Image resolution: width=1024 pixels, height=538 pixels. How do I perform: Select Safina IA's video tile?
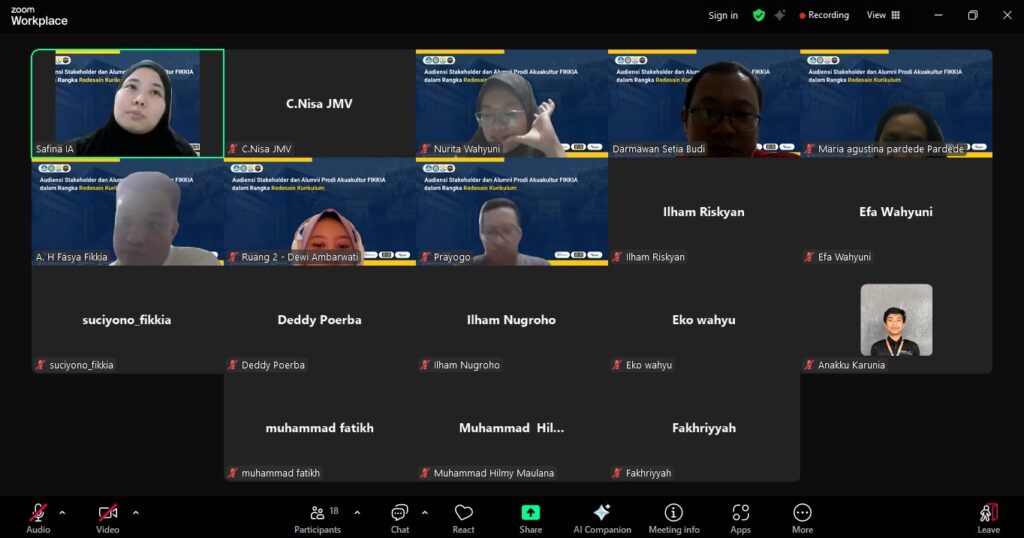tap(127, 104)
